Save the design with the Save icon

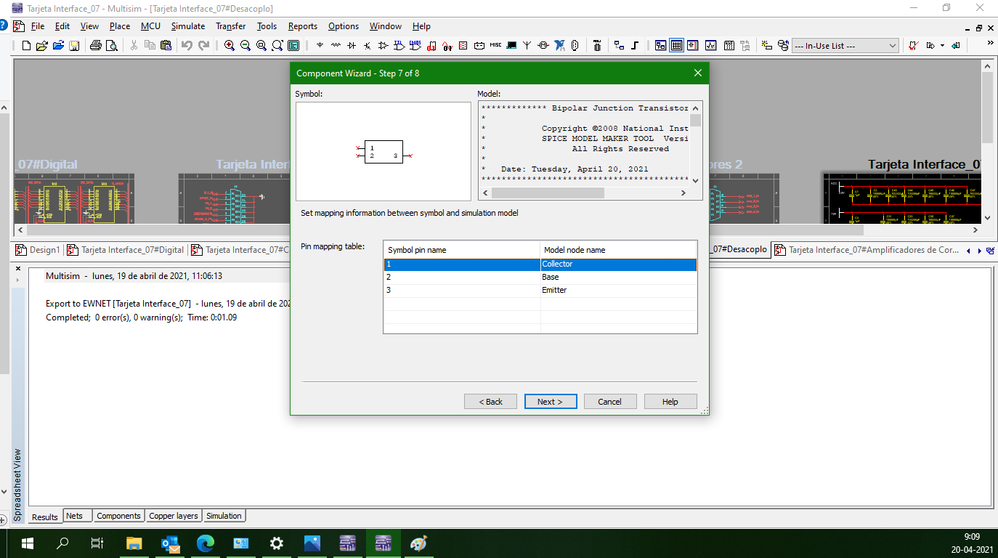pos(74,46)
